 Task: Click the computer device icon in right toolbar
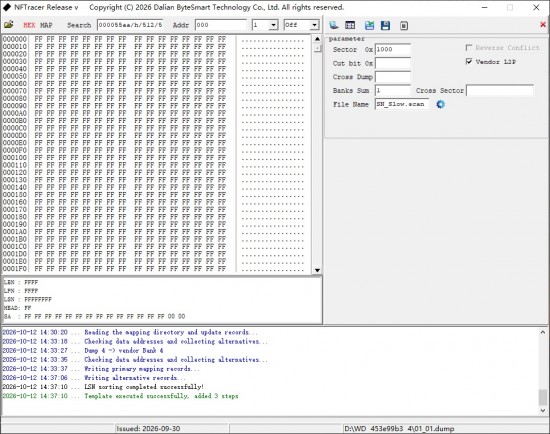click(334, 25)
